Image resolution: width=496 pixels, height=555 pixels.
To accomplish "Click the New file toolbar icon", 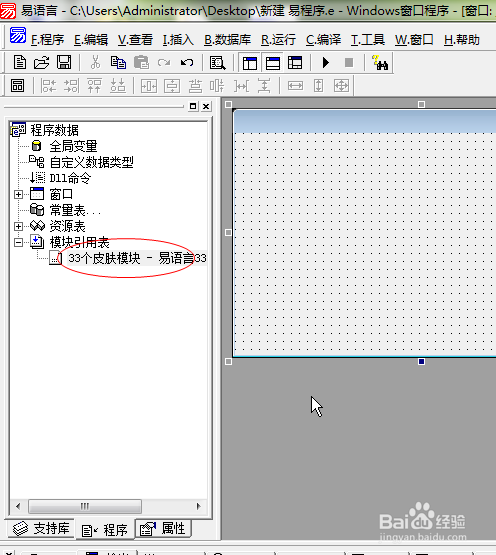I will (20, 63).
